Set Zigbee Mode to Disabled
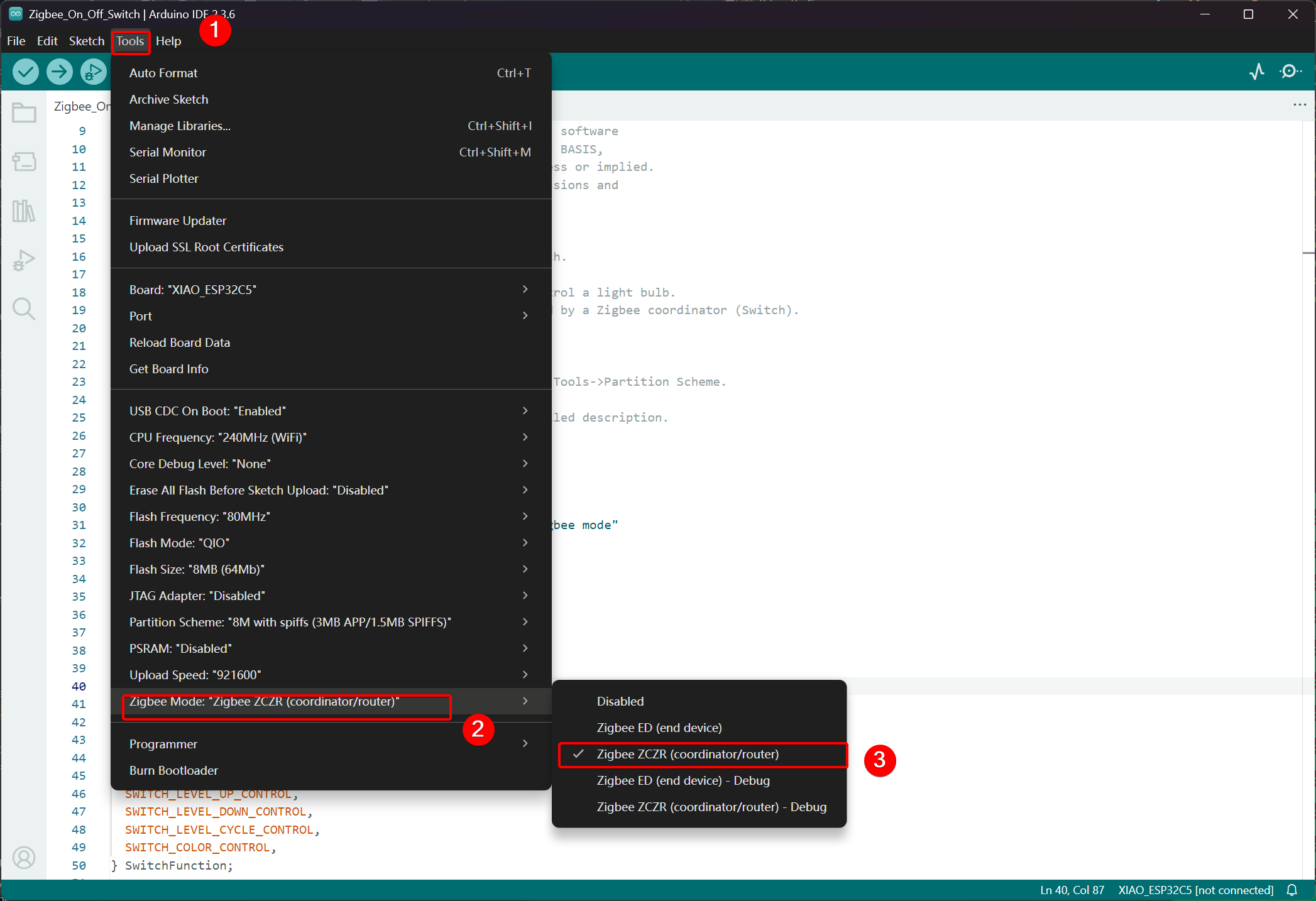The width and height of the screenshot is (1316, 901). point(620,701)
